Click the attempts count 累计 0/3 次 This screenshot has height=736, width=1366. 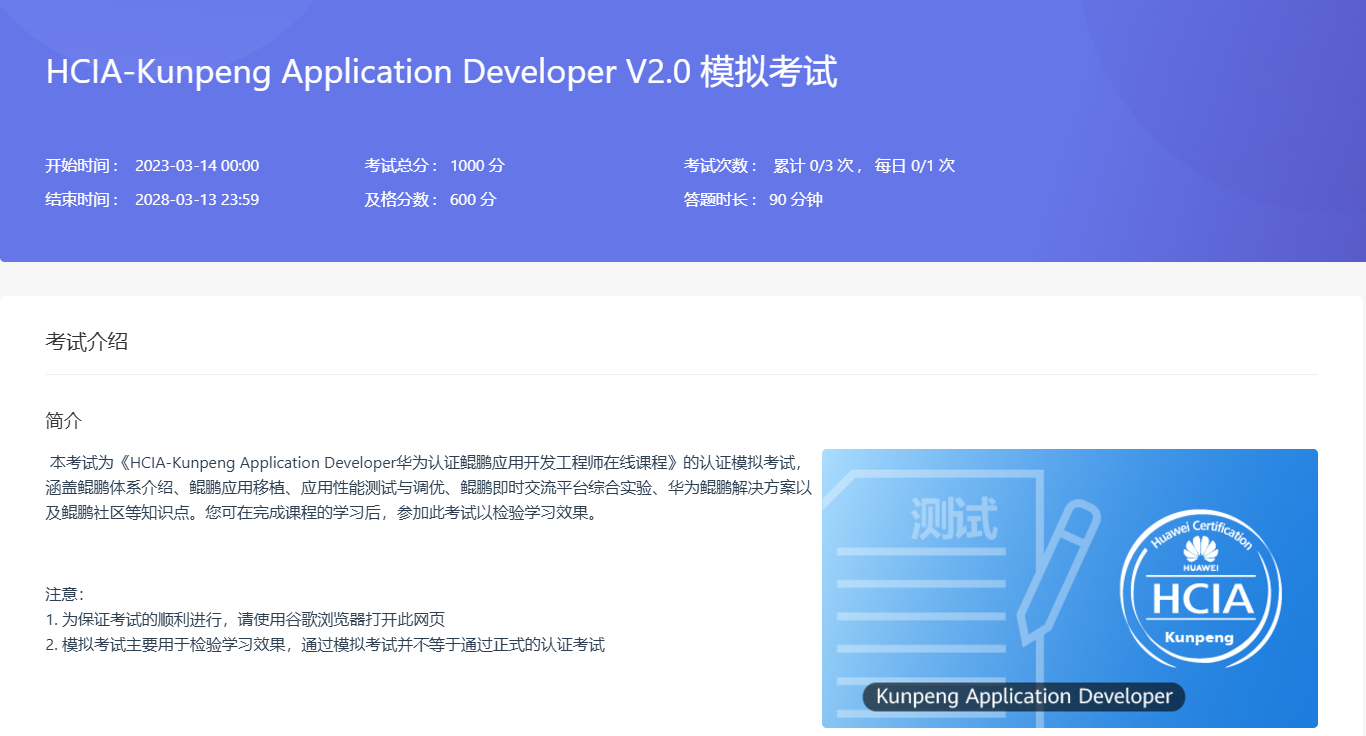[x=812, y=166]
